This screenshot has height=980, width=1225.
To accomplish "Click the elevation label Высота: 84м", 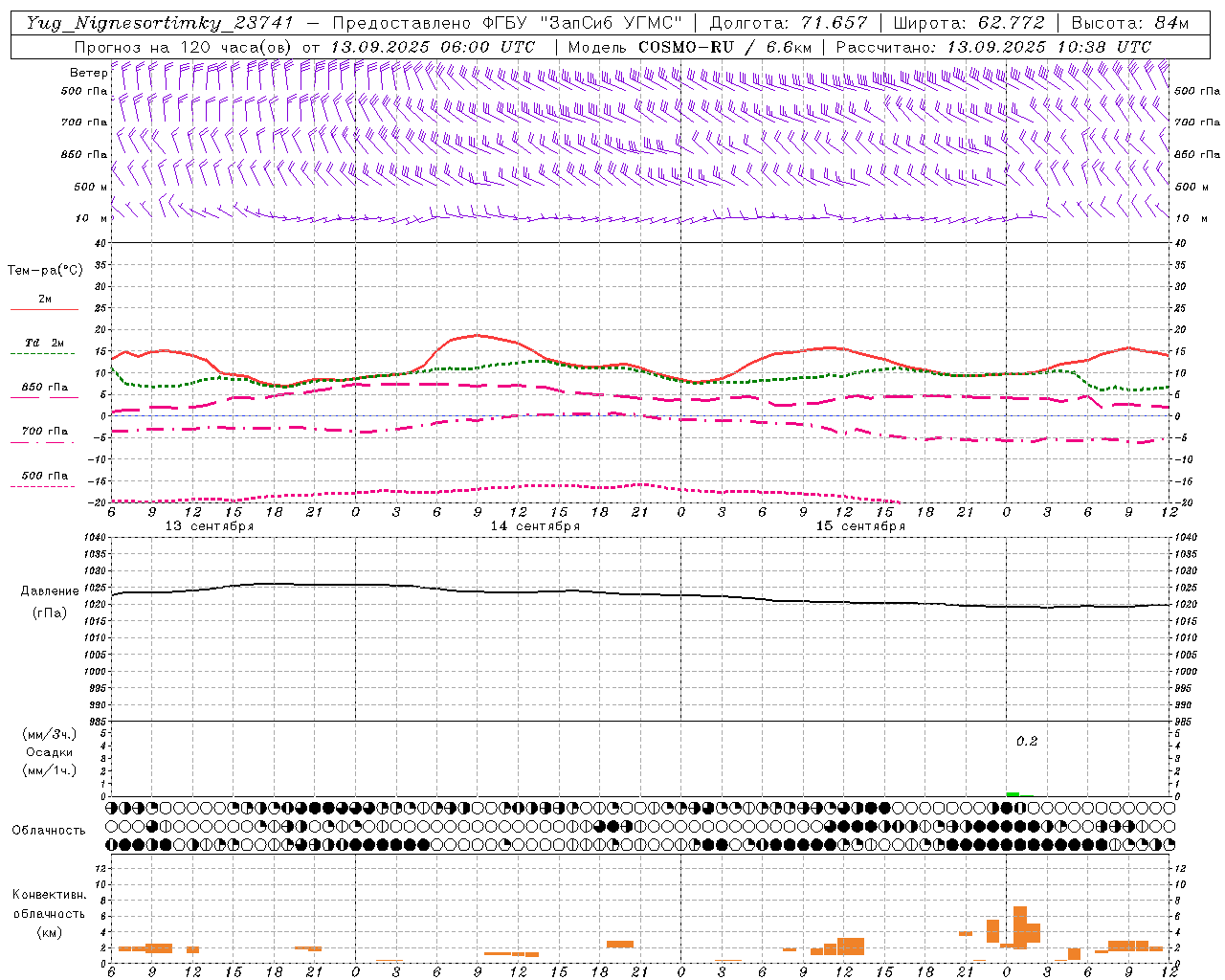I will pyautogui.click(x=1130, y=23).
